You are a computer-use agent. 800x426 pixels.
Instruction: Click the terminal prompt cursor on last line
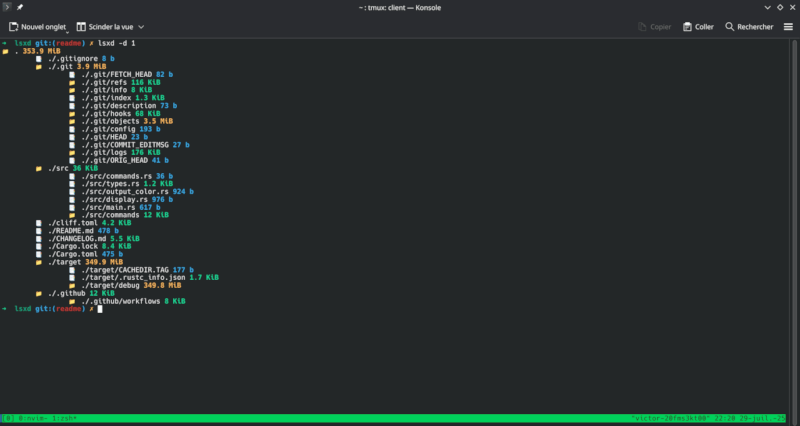99,309
